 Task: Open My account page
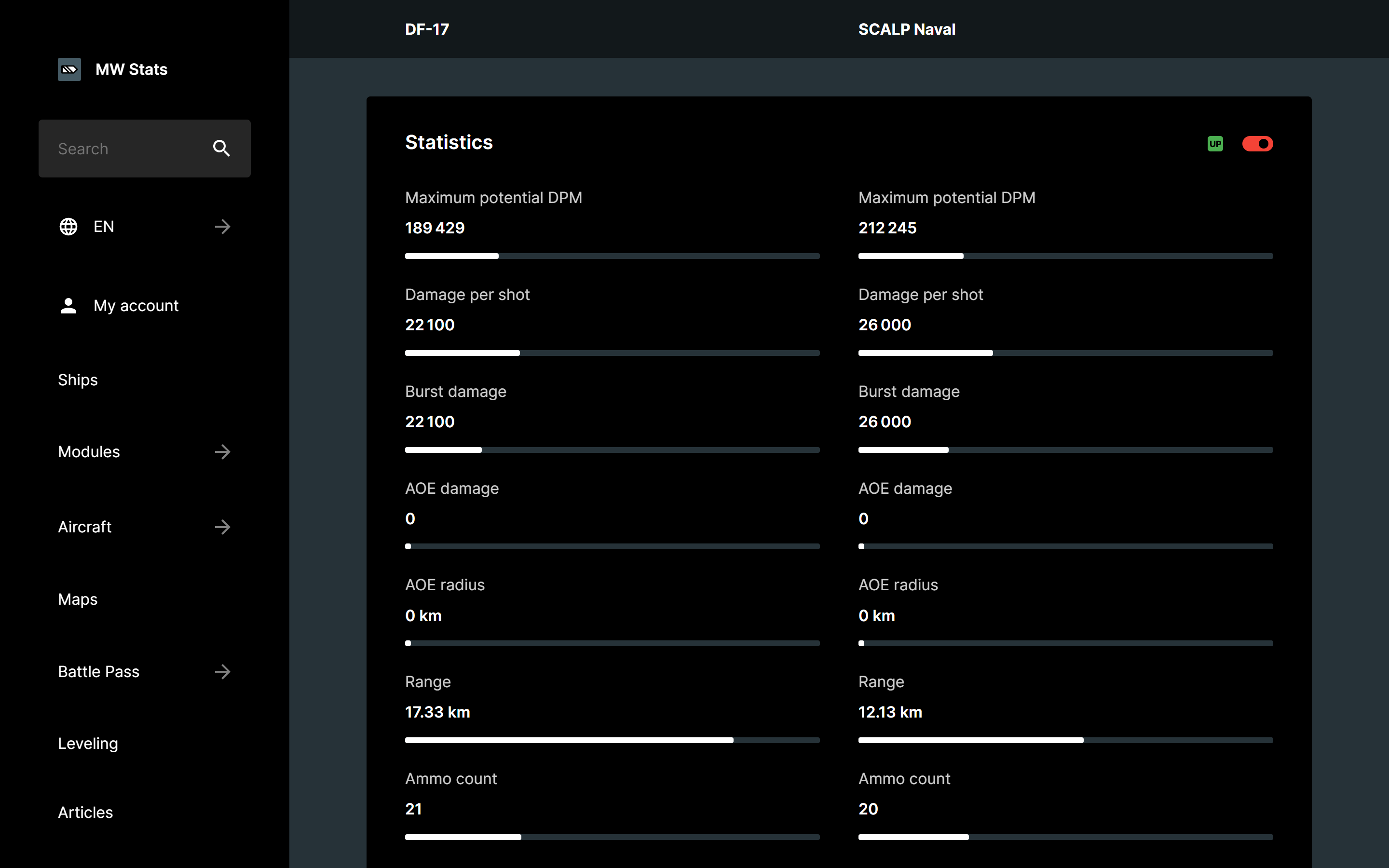point(136,305)
